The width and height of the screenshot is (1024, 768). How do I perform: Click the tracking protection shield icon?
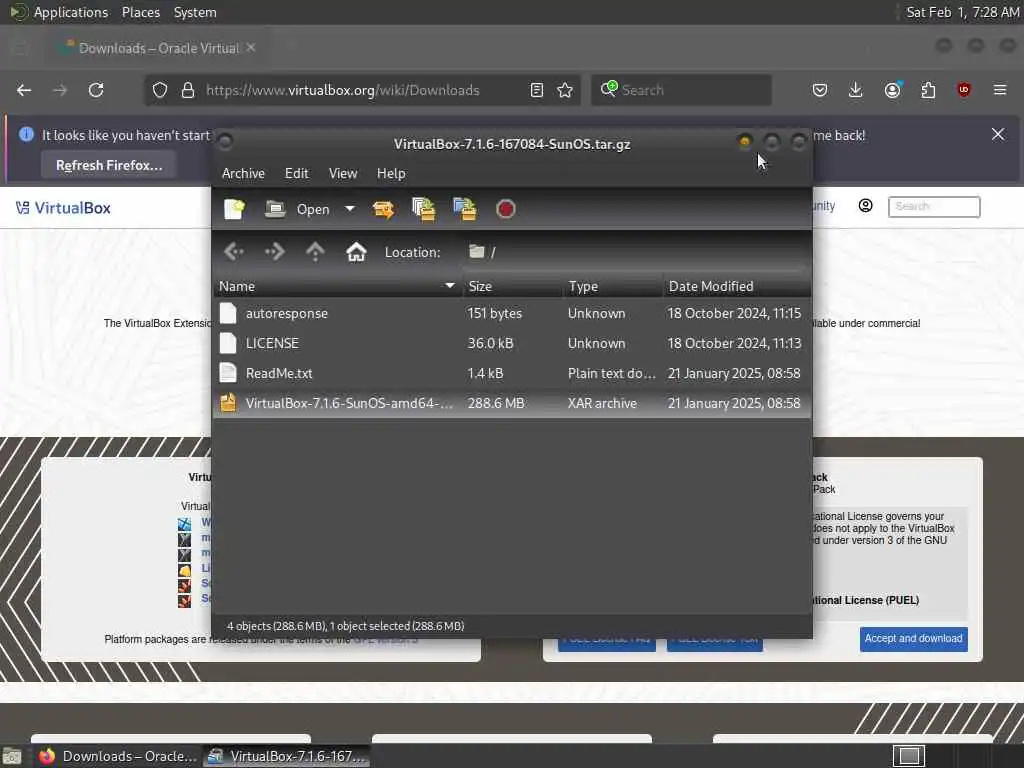coord(160,90)
